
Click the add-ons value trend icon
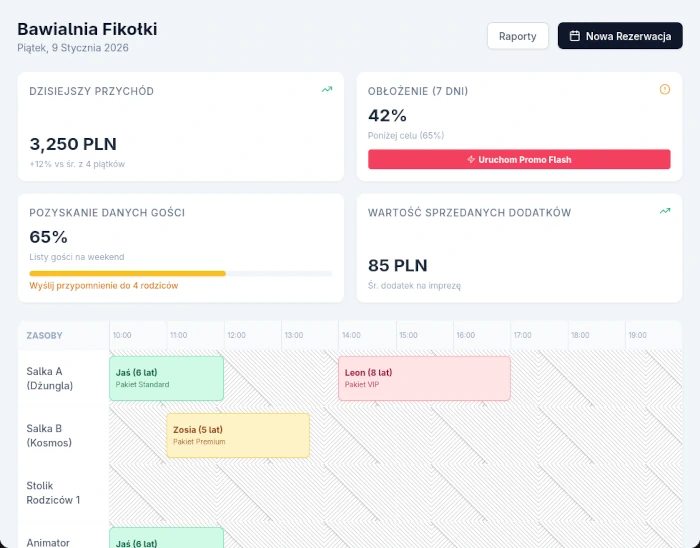pyautogui.click(x=665, y=211)
